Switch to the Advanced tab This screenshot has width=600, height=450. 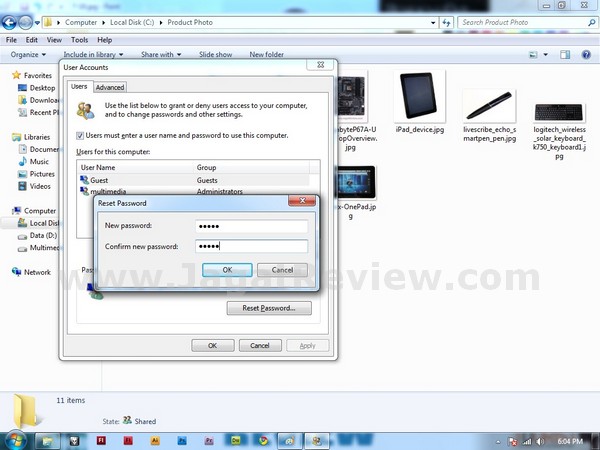tap(110, 88)
